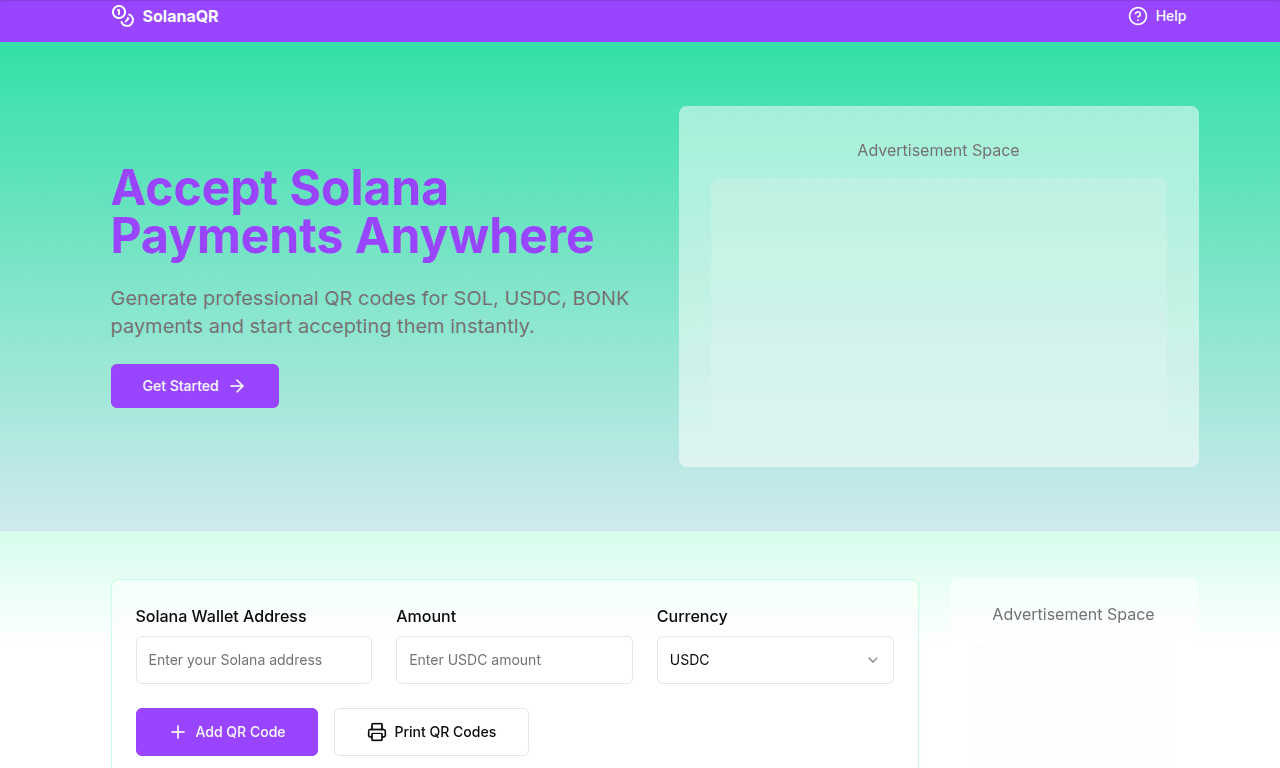Click the plus icon on Add QR Code

(178, 732)
